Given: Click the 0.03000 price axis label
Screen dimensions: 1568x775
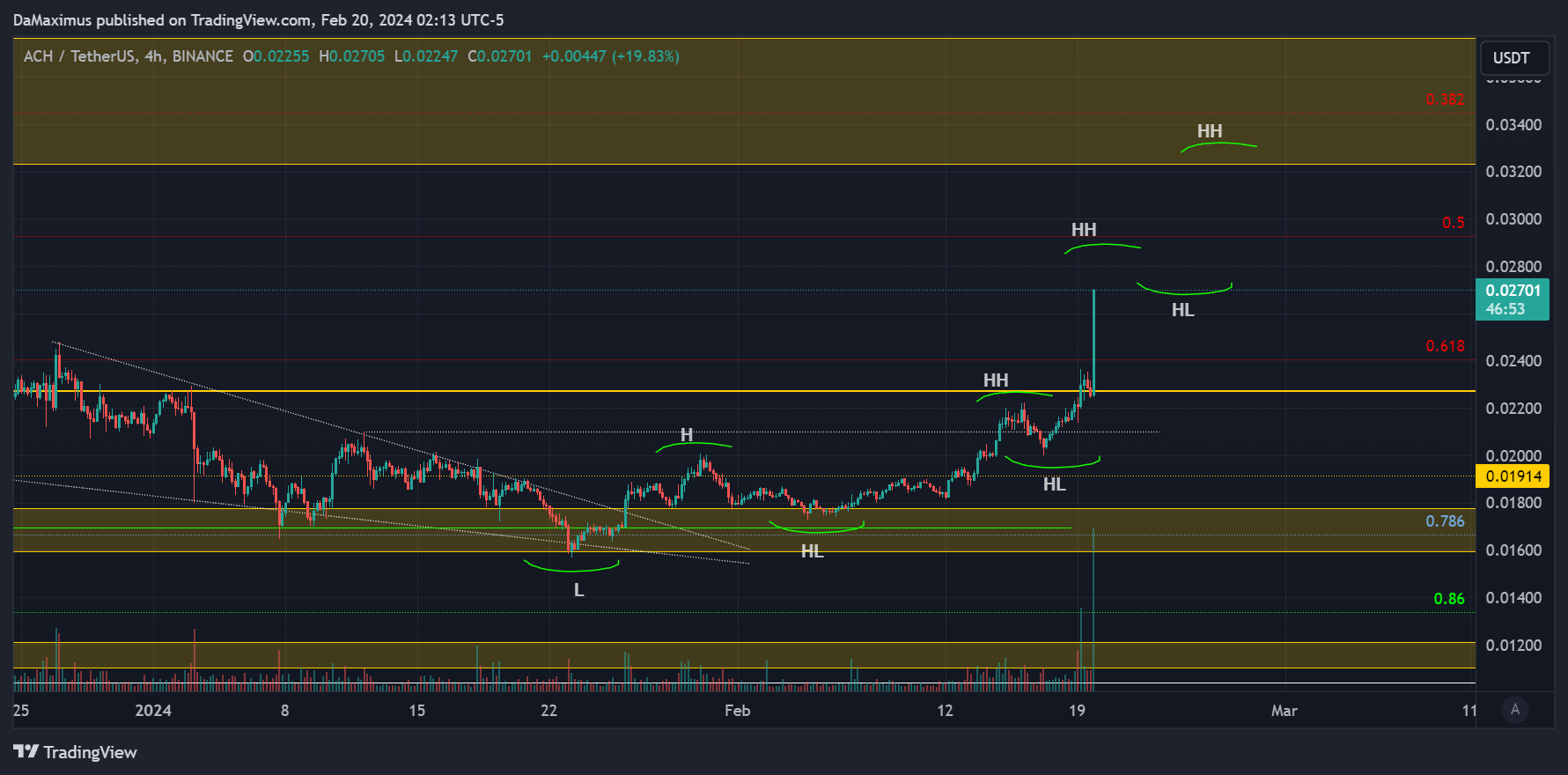Looking at the screenshot, I should point(1513,219).
